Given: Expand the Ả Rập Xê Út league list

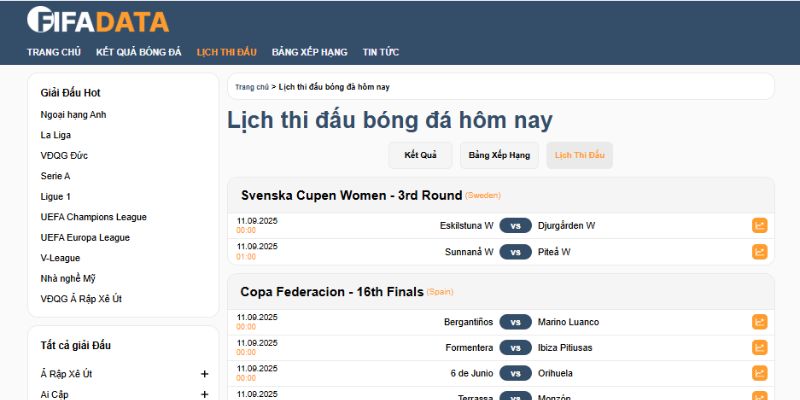Looking at the screenshot, I should [x=205, y=374].
